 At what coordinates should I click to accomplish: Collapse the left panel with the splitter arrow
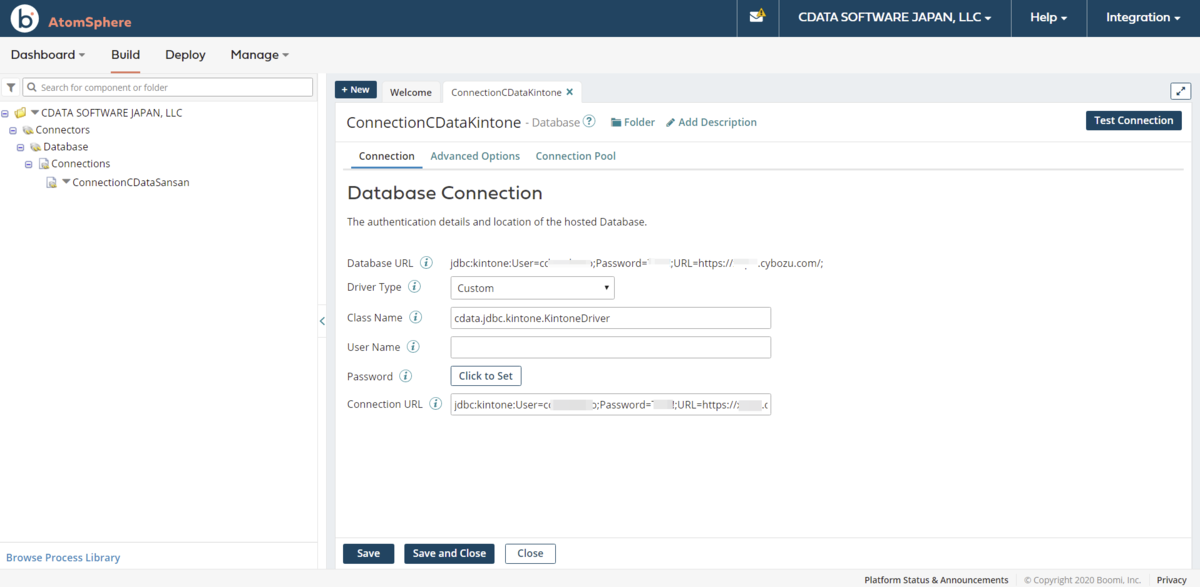coord(322,321)
